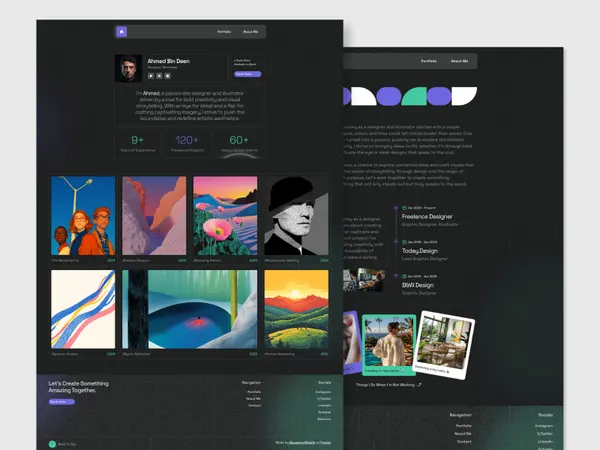Open LinkedIn in the front page footer socials
600x450 pixels.
[x=324, y=405]
